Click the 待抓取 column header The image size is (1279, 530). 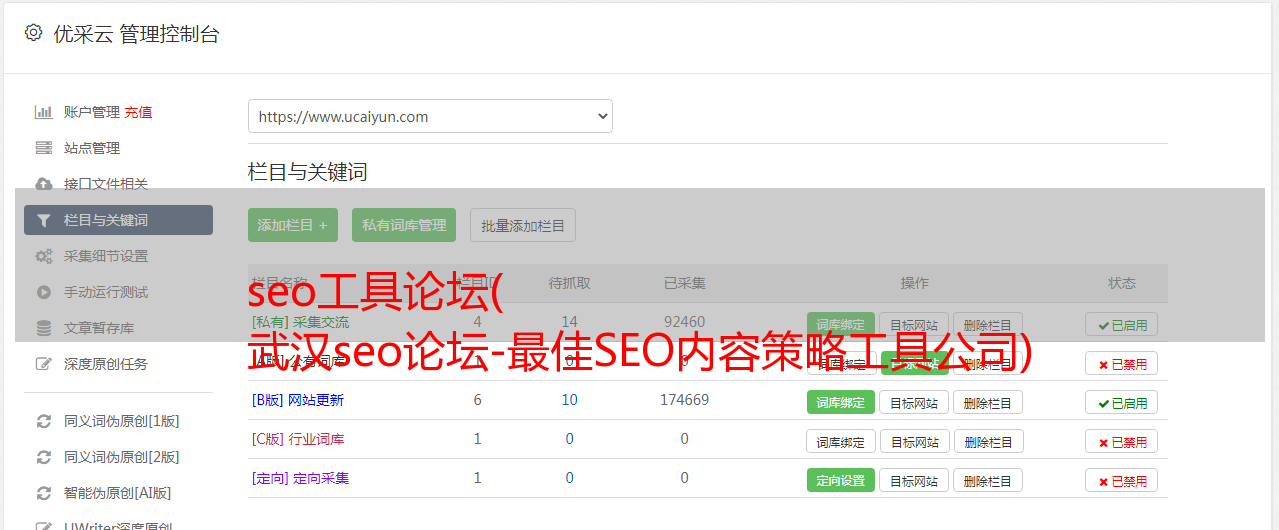pyautogui.click(x=570, y=283)
